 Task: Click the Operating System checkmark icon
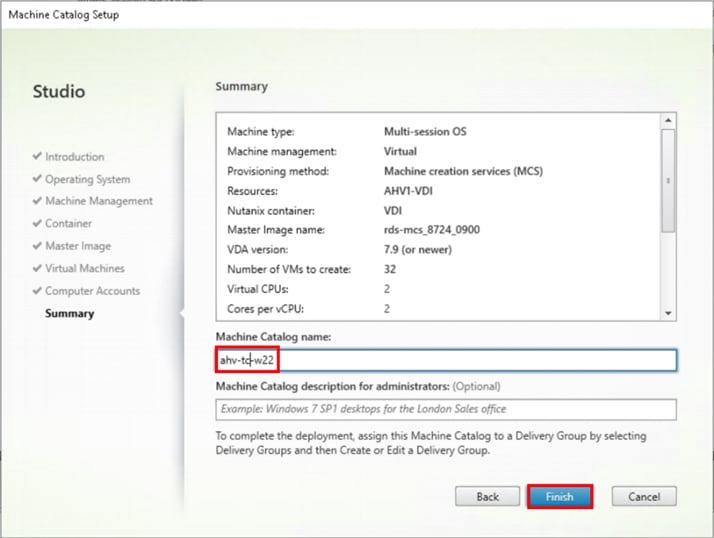point(37,178)
